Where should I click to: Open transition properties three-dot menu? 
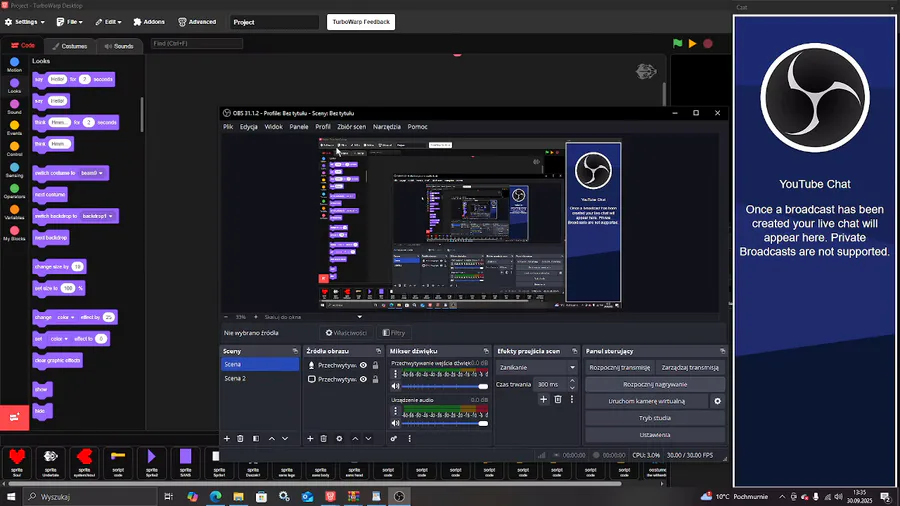pos(572,399)
